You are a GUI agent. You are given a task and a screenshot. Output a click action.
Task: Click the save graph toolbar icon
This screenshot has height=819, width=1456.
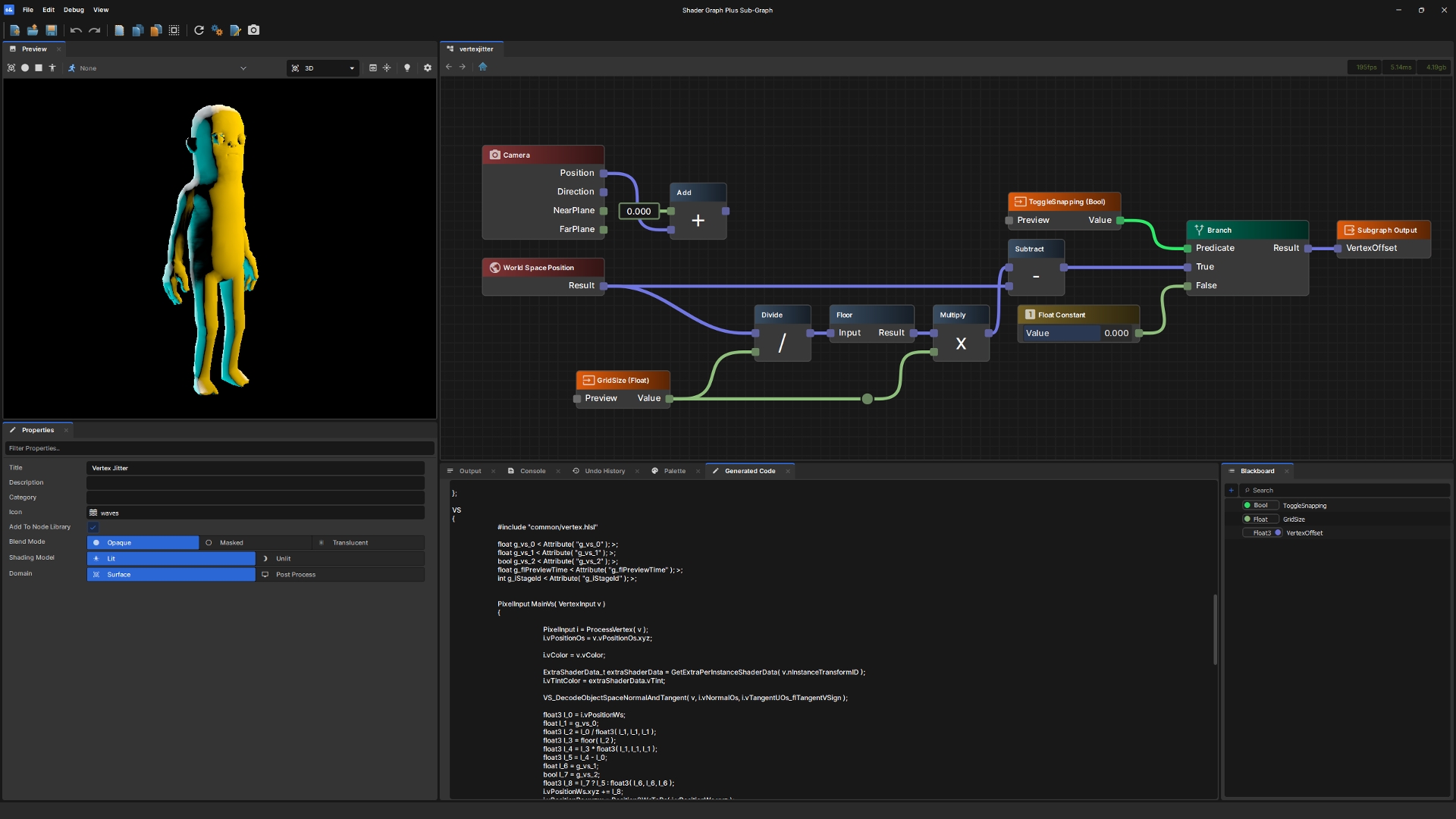tap(52, 30)
